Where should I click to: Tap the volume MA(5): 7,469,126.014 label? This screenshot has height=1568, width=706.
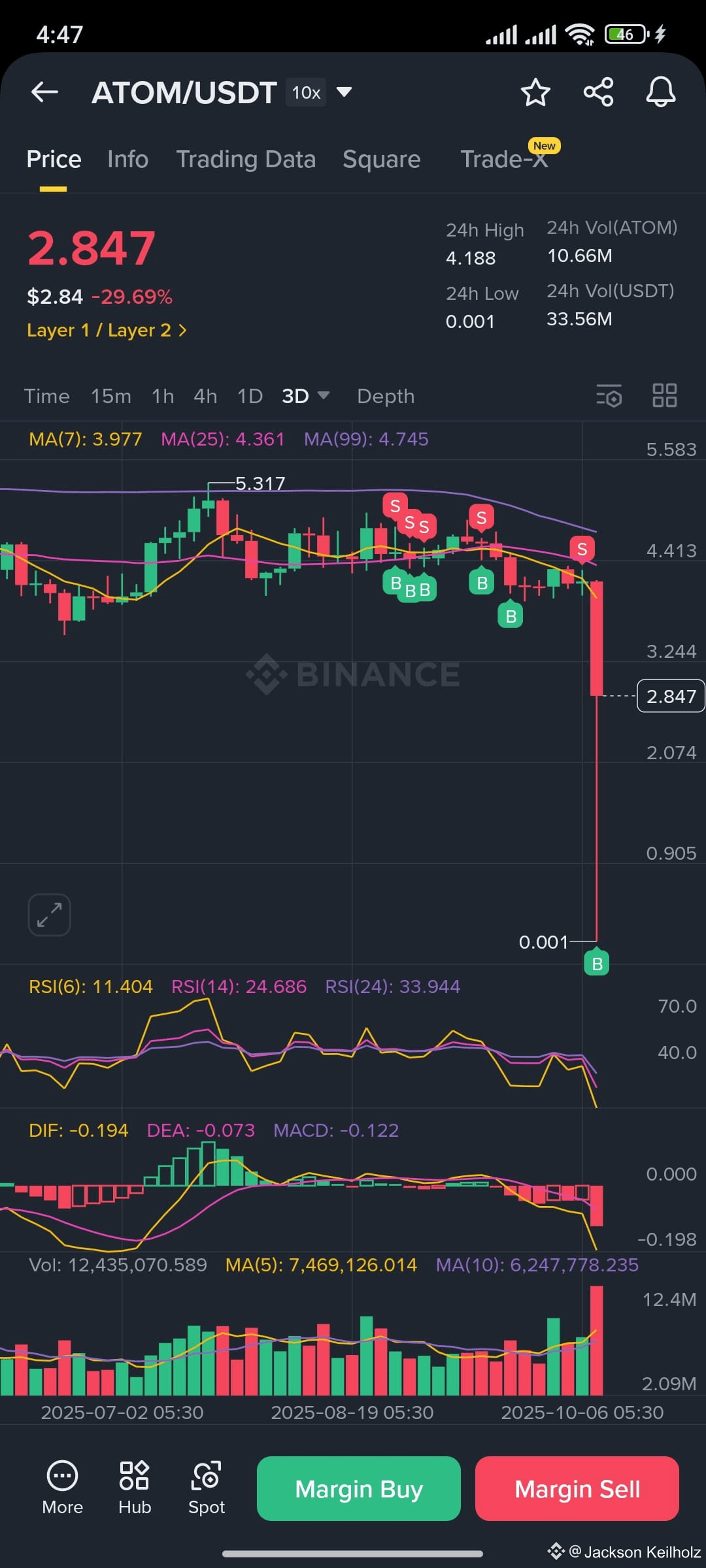tap(321, 1265)
